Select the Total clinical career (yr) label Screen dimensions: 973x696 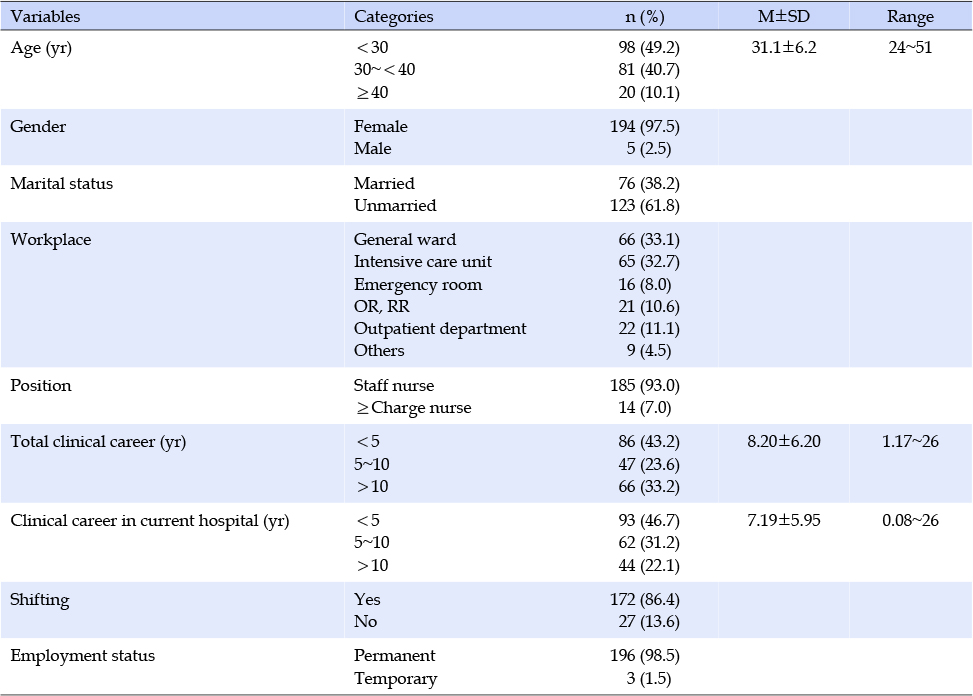click(x=98, y=442)
